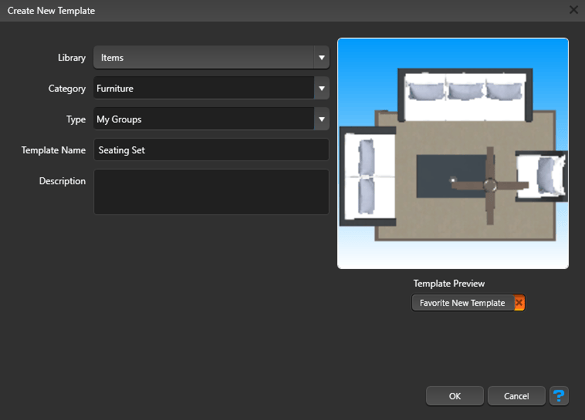Click the sky background of the template preview
585x420 pixels.
[x=366, y=75]
